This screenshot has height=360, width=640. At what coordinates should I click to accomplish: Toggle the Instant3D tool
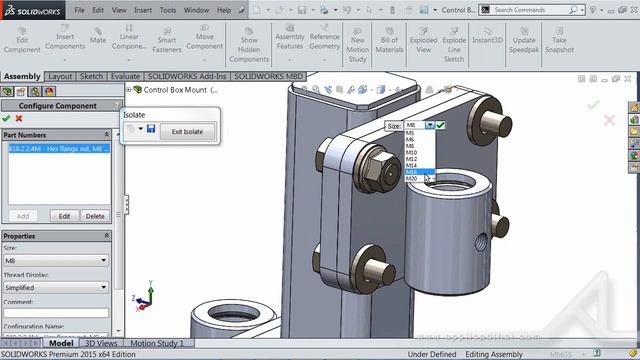(487, 36)
